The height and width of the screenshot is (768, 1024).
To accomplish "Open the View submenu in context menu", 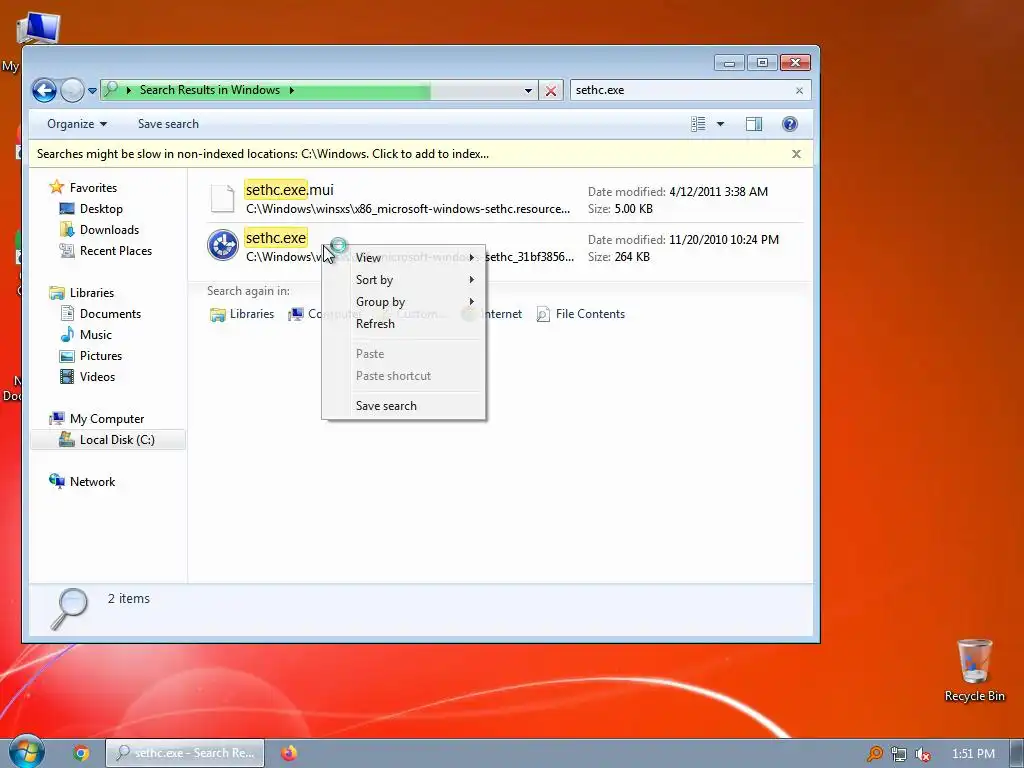I will [x=415, y=257].
